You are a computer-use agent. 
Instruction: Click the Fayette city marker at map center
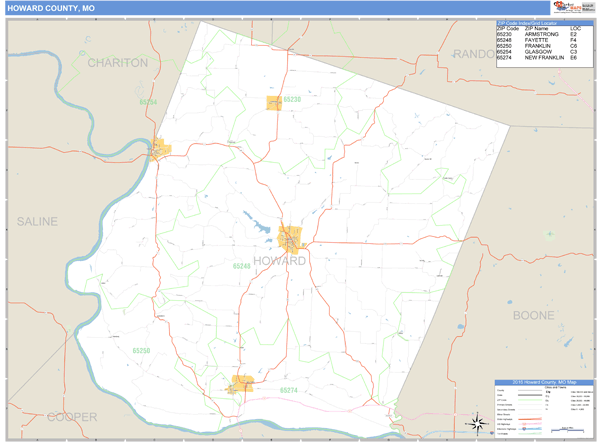click(x=292, y=239)
